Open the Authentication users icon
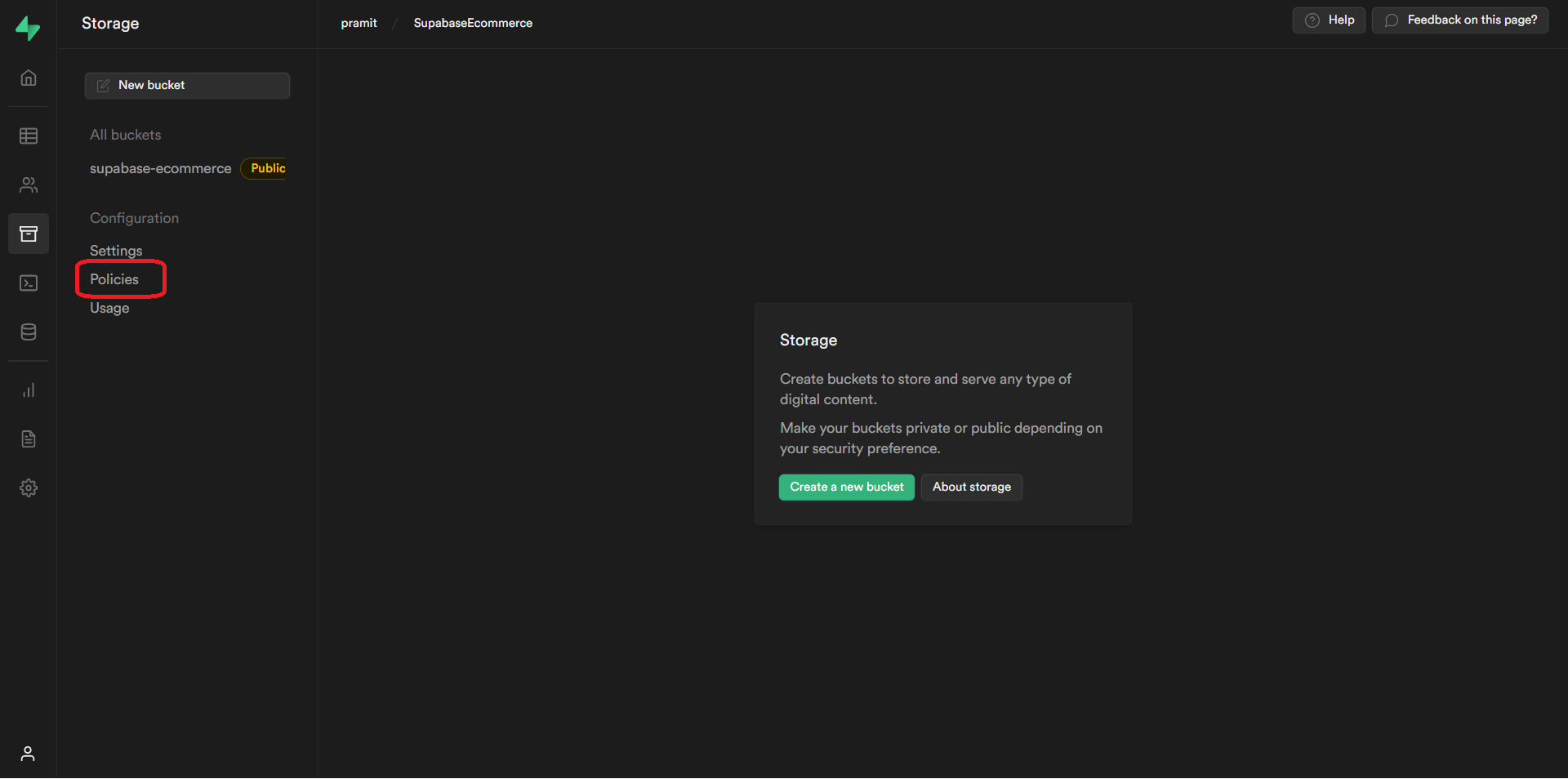Image resolution: width=1568 pixels, height=779 pixels. (29, 185)
